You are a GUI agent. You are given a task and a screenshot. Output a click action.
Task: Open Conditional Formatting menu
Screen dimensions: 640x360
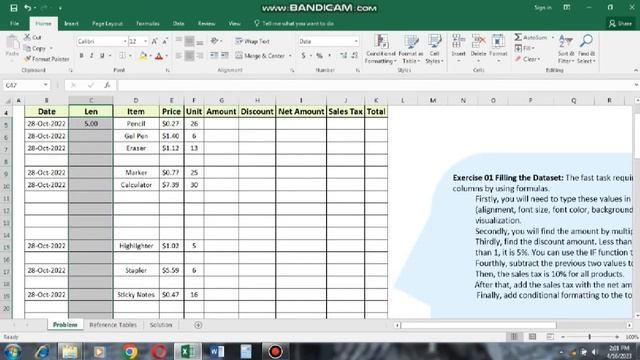click(x=380, y=49)
